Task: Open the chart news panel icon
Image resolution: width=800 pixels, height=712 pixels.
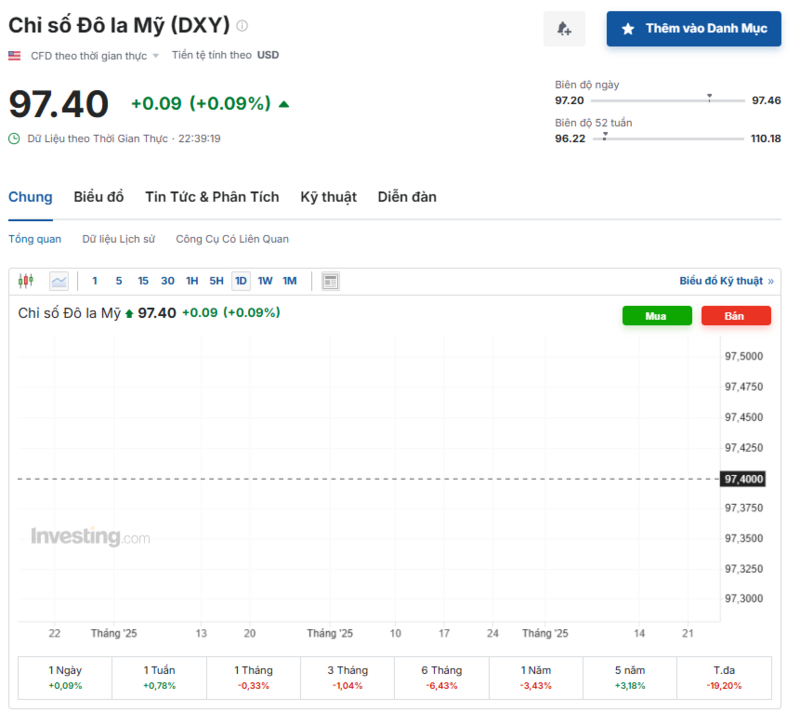Action: coord(331,281)
